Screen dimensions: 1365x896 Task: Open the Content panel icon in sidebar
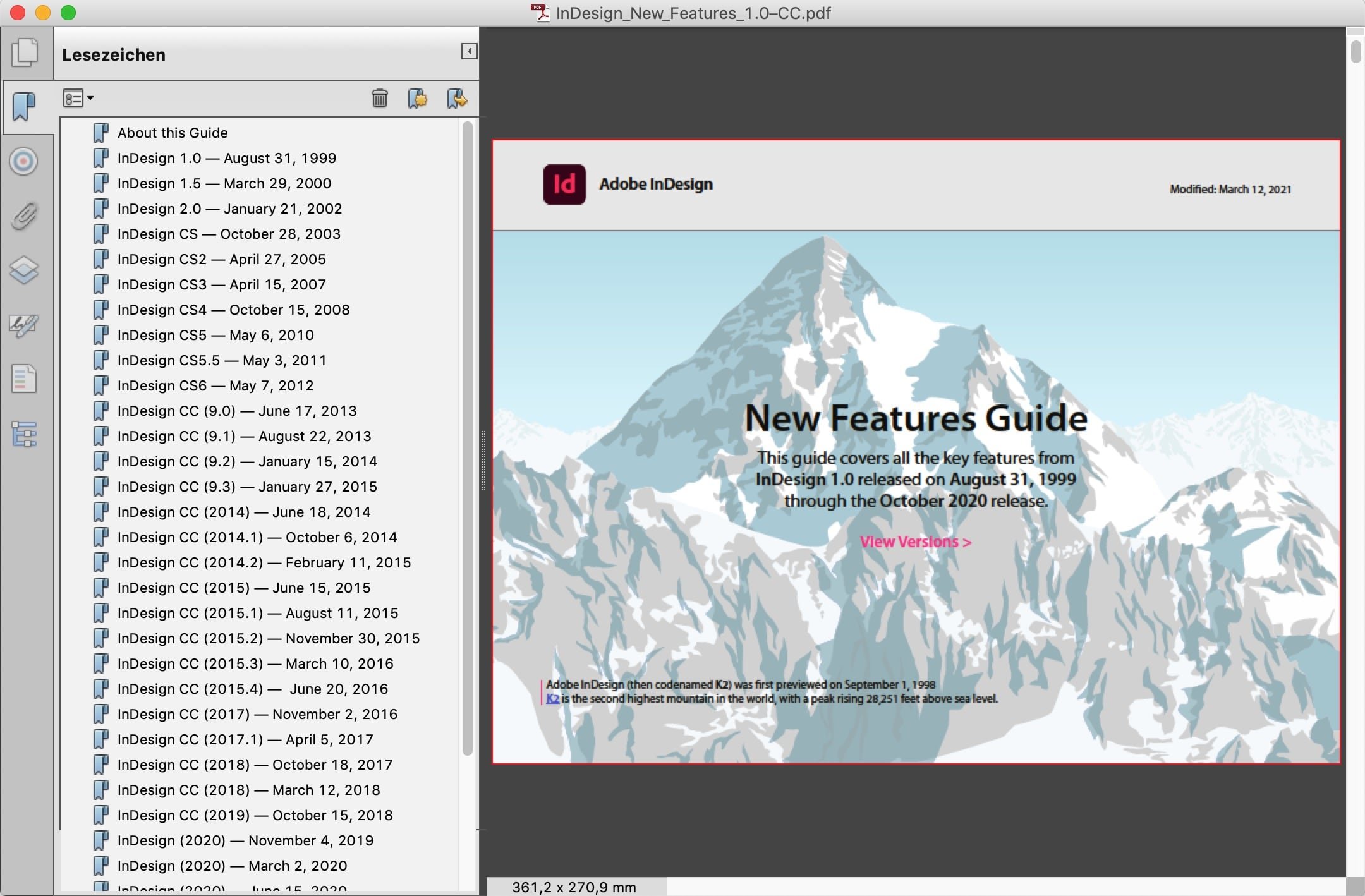(x=24, y=379)
